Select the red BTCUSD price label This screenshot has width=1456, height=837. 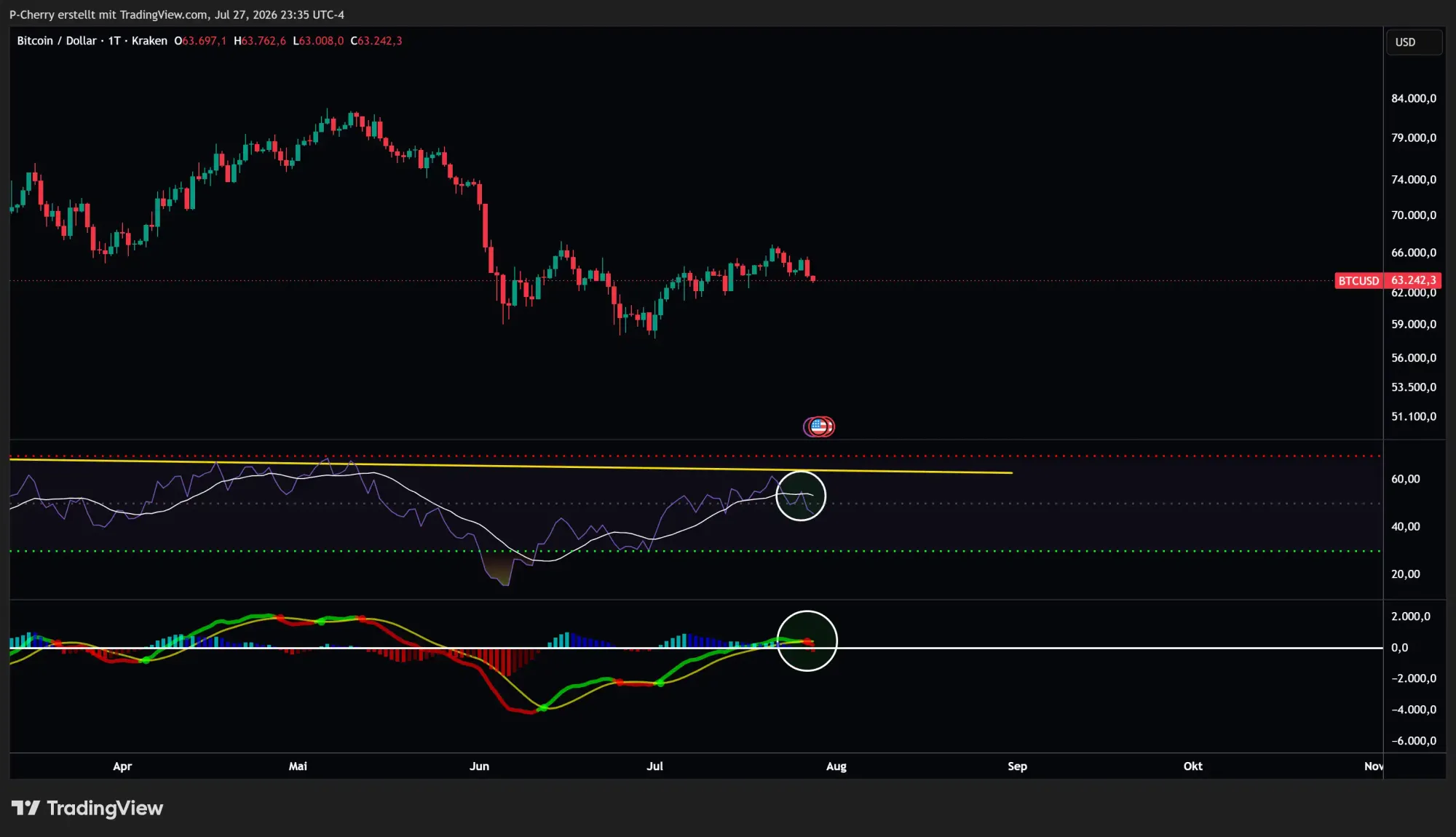click(x=1358, y=281)
